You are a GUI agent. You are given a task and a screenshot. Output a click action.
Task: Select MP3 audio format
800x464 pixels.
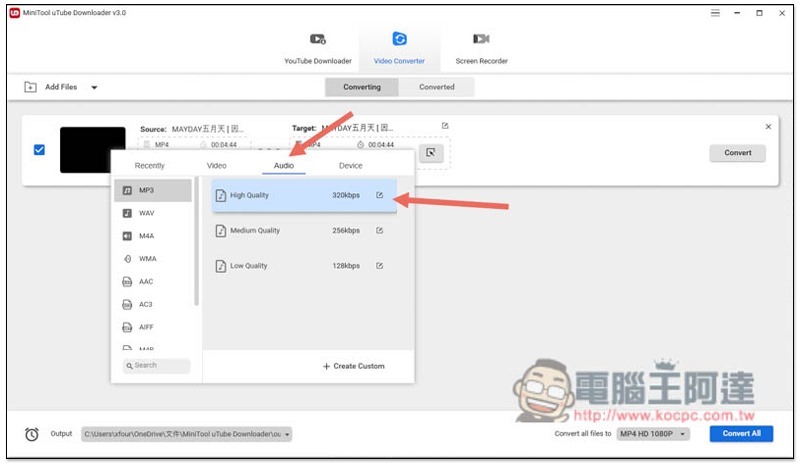click(x=153, y=190)
